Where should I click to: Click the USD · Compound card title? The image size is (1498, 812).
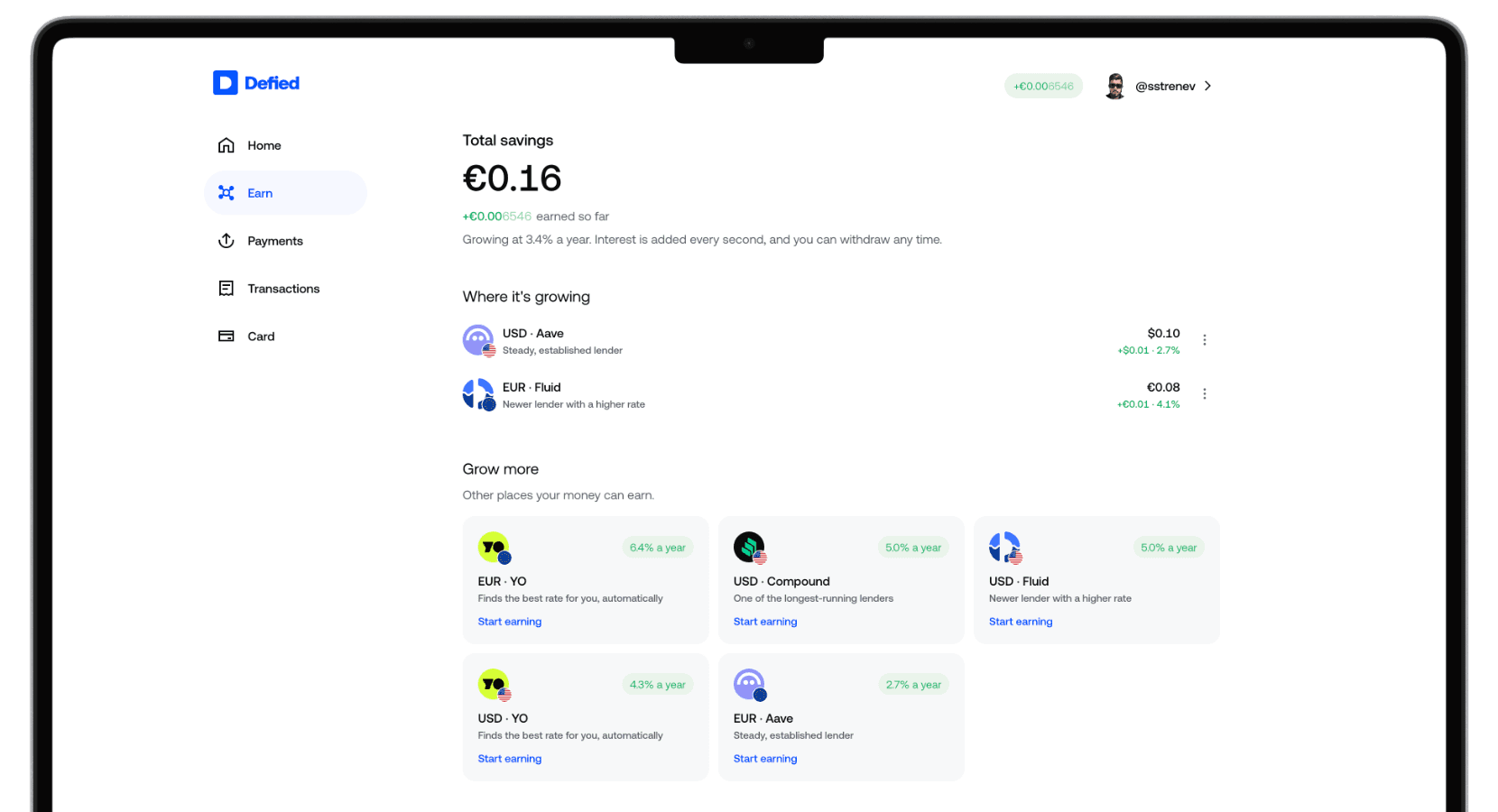(x=781, y=581)
